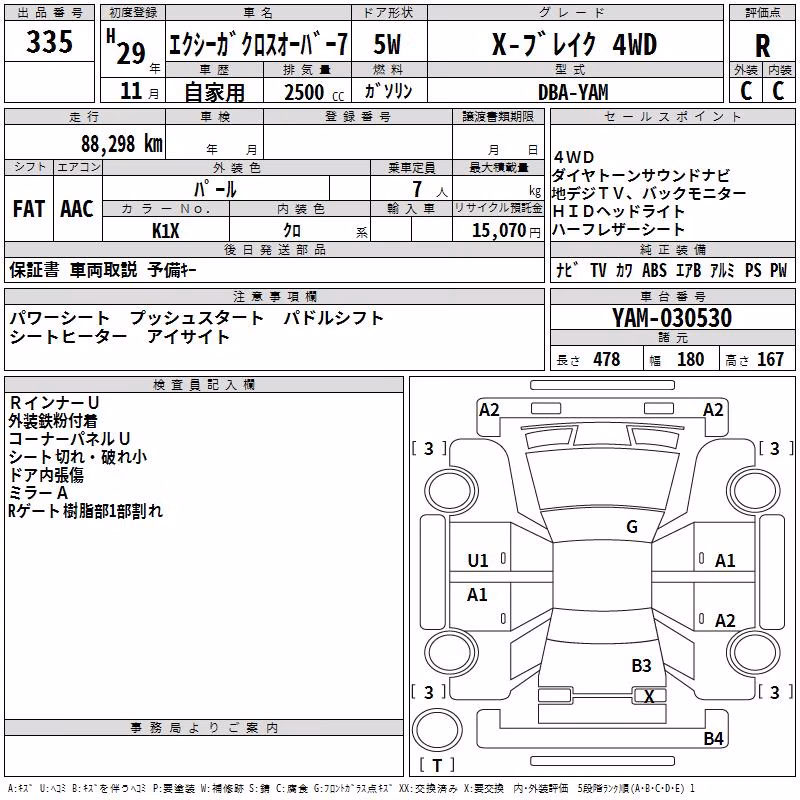Click the C grade under 外装
This screenshot has height=800, width=800.
(746, 91)
